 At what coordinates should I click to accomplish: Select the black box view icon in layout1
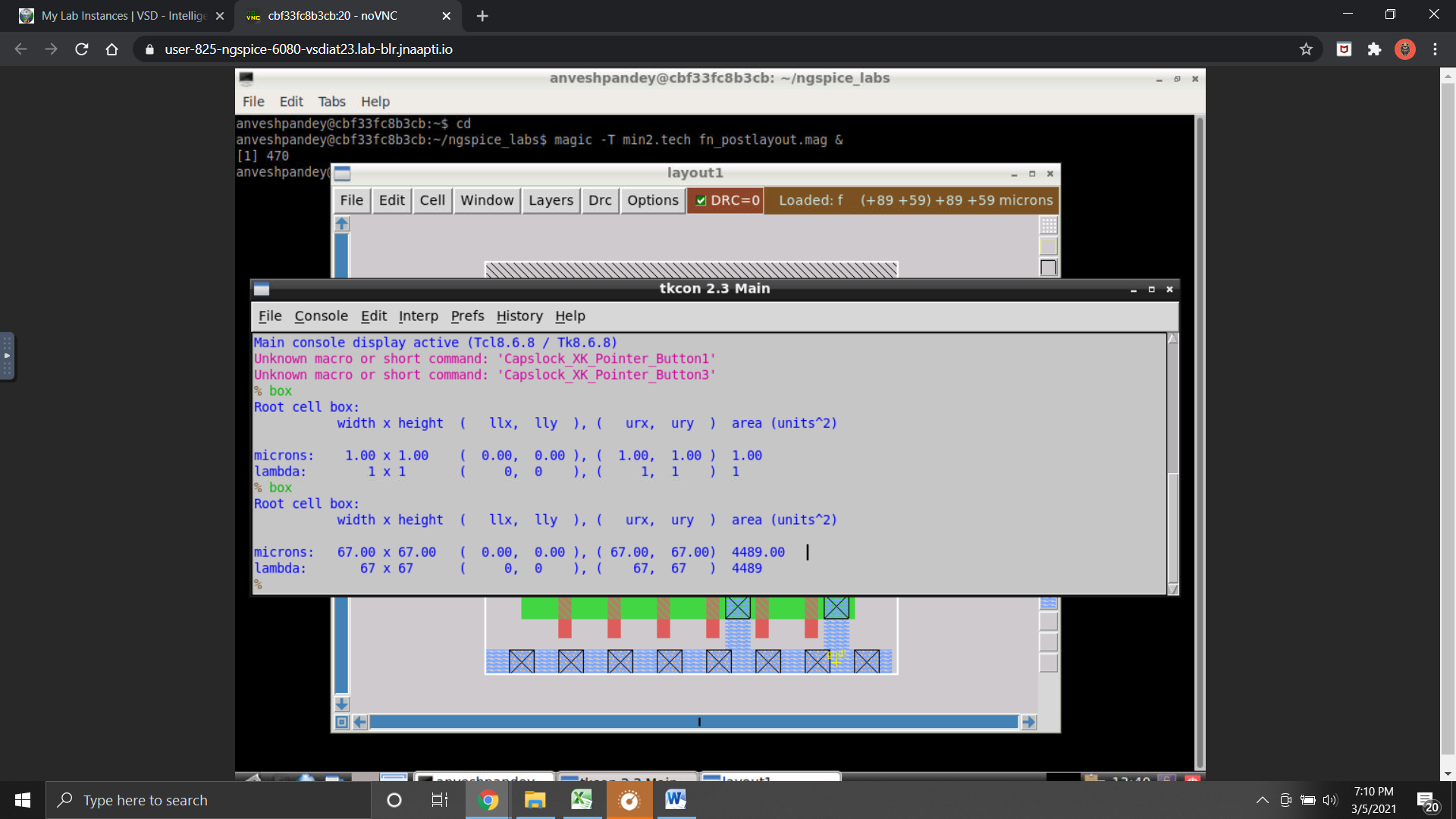[1049, 267]
